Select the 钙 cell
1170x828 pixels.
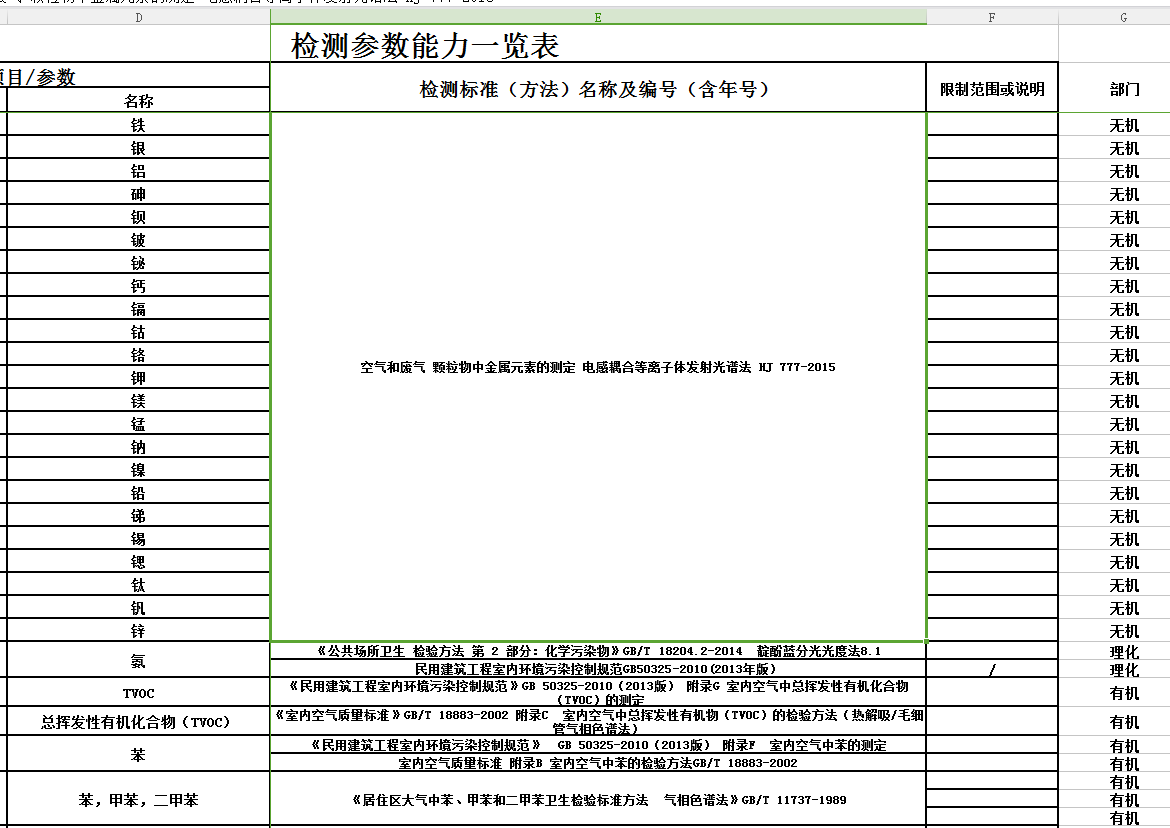[138, 286]
